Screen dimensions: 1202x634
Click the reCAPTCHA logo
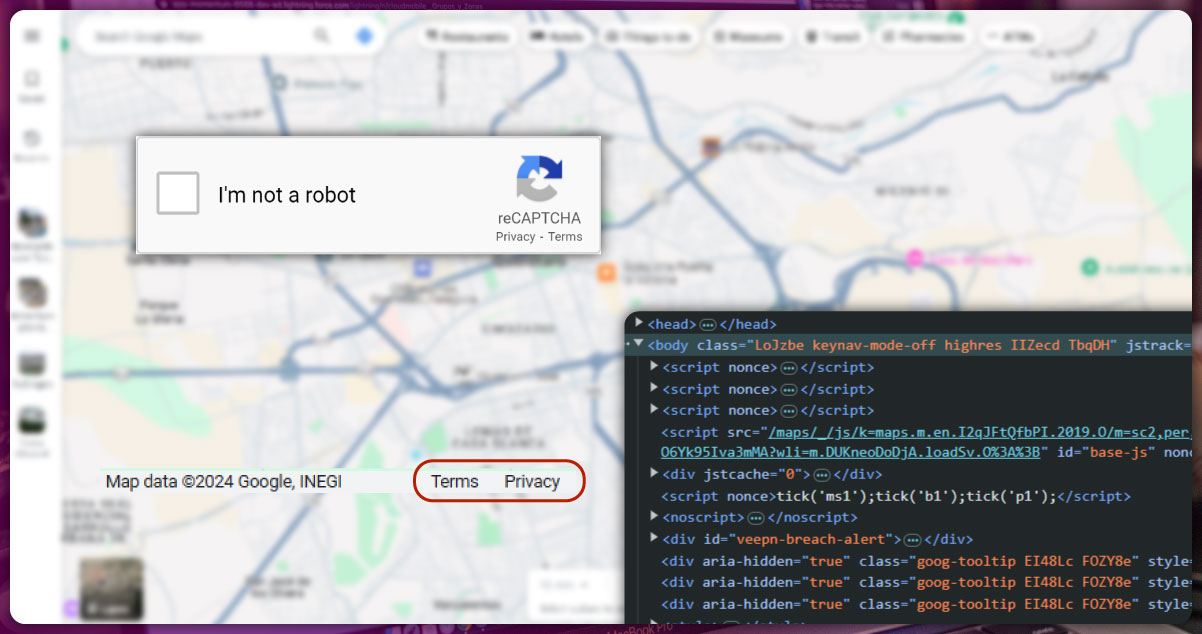(539, 179)
